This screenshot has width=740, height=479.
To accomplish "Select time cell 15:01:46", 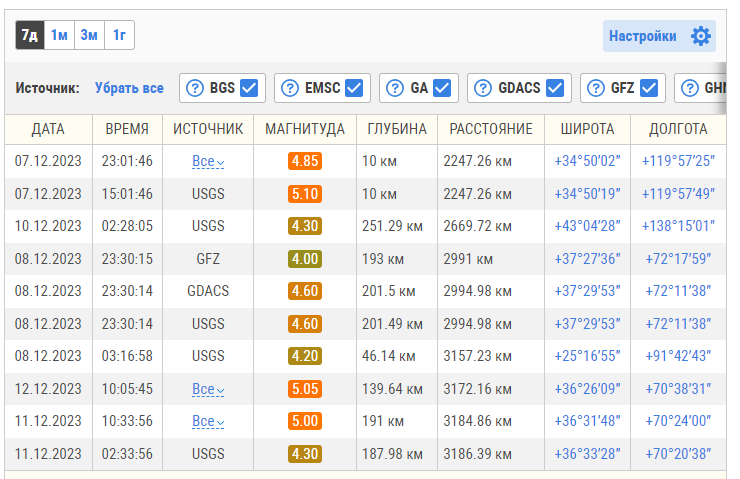I will point(127,194).
